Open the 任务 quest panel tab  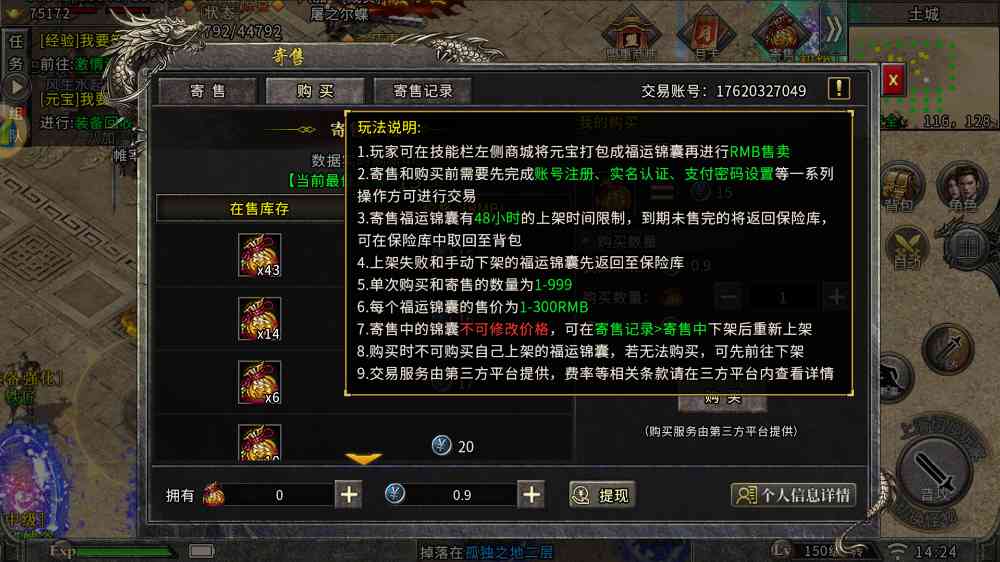[x=16, y=52]
